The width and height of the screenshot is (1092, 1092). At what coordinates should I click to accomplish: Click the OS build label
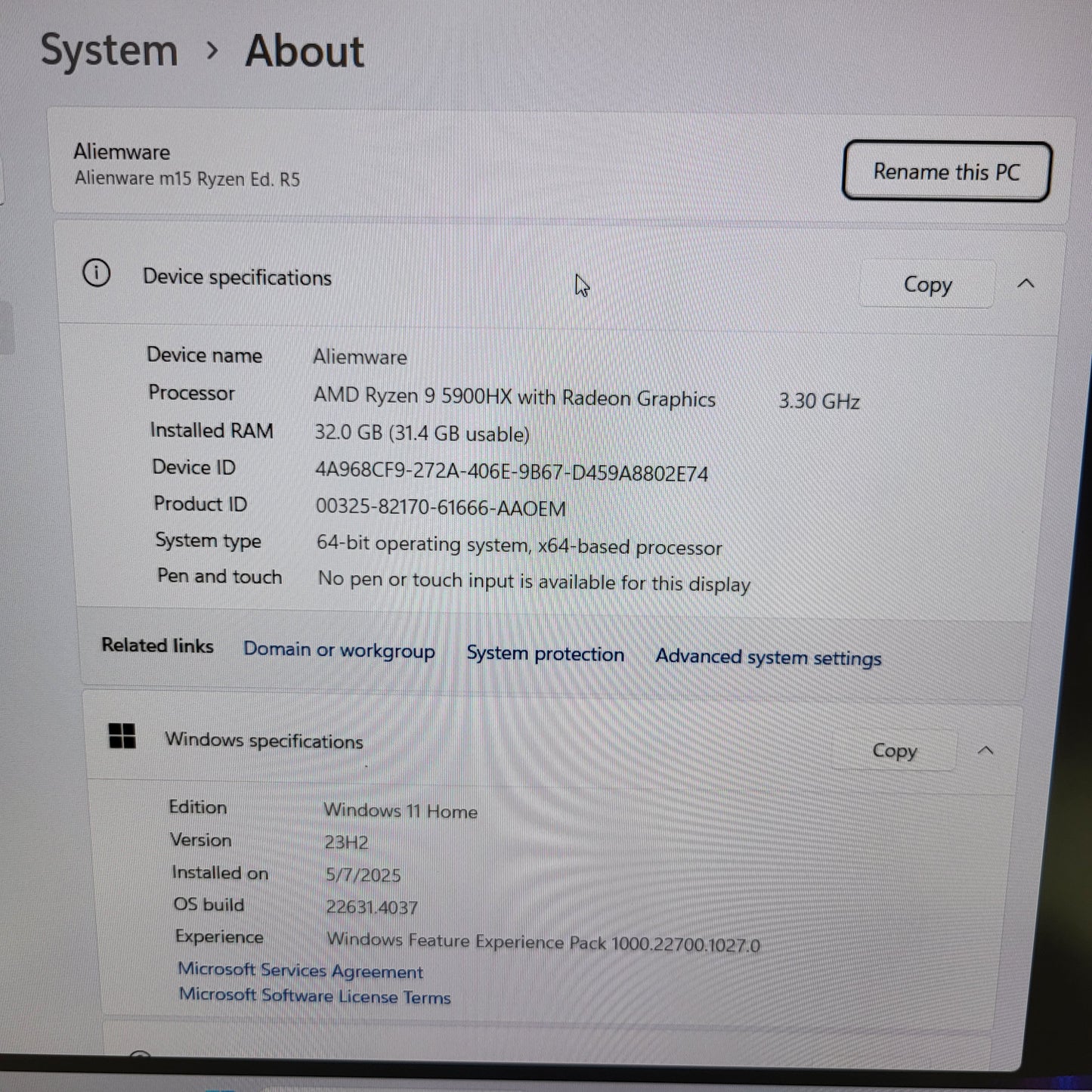click(x=209, y=905)
